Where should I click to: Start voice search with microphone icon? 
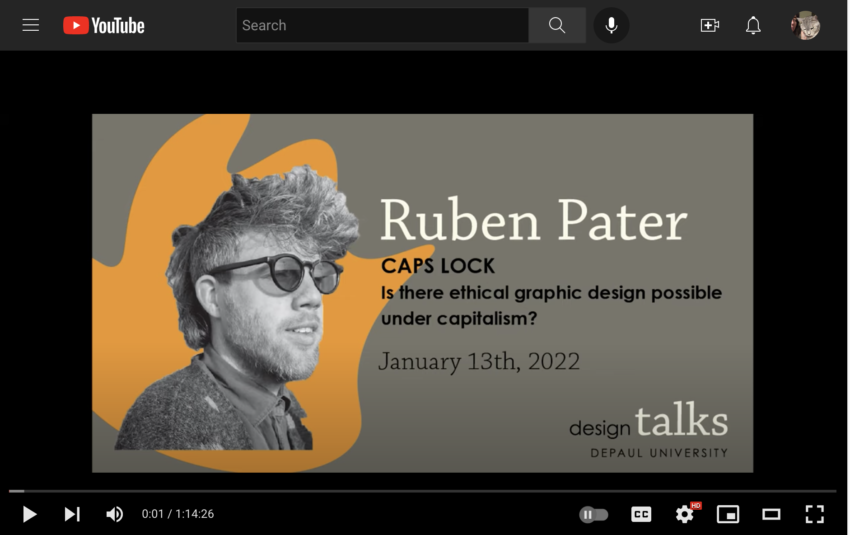[x=611, y=25]
